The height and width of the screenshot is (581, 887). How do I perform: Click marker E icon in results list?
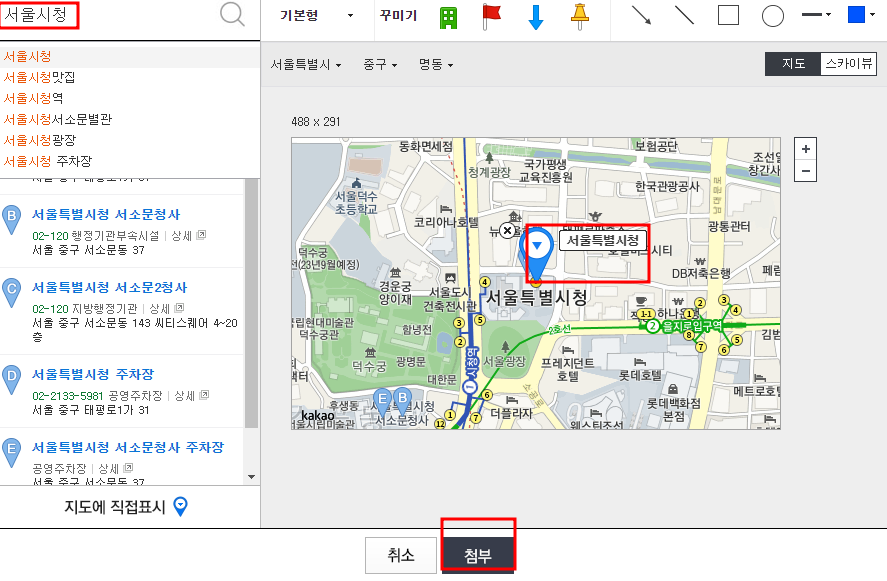click(11, 453)
